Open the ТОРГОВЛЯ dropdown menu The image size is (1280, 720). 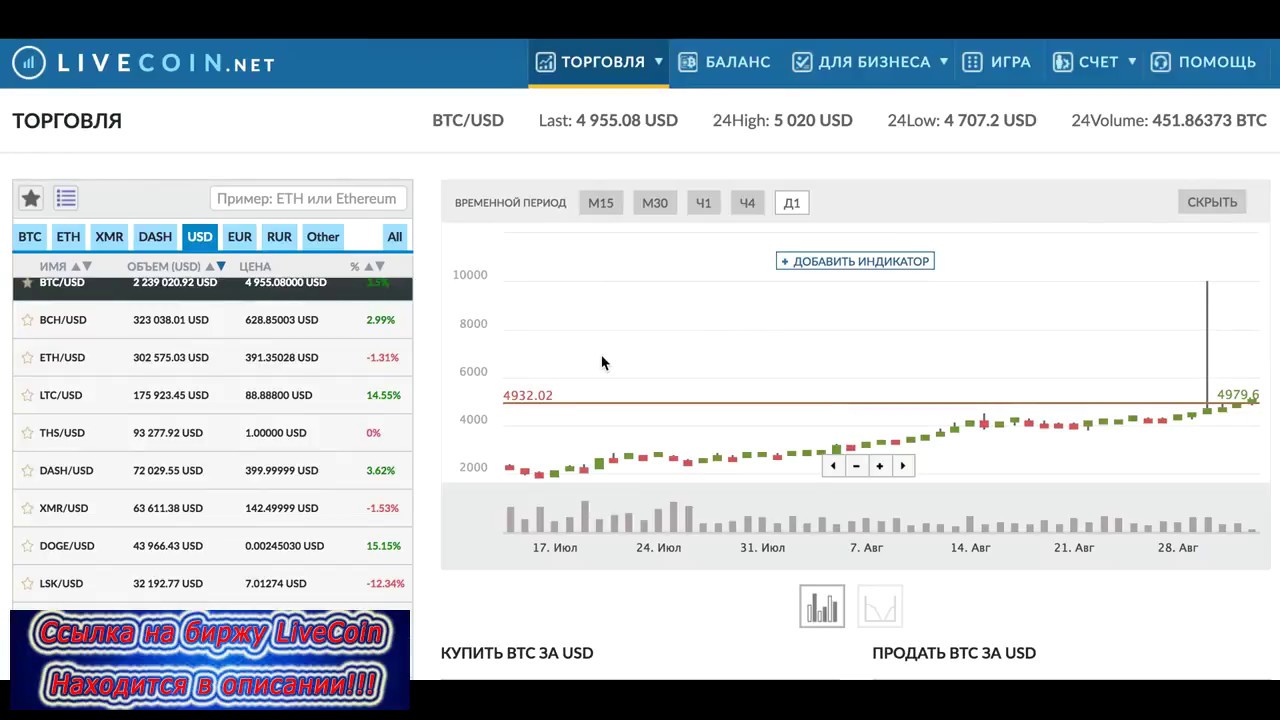599,62
